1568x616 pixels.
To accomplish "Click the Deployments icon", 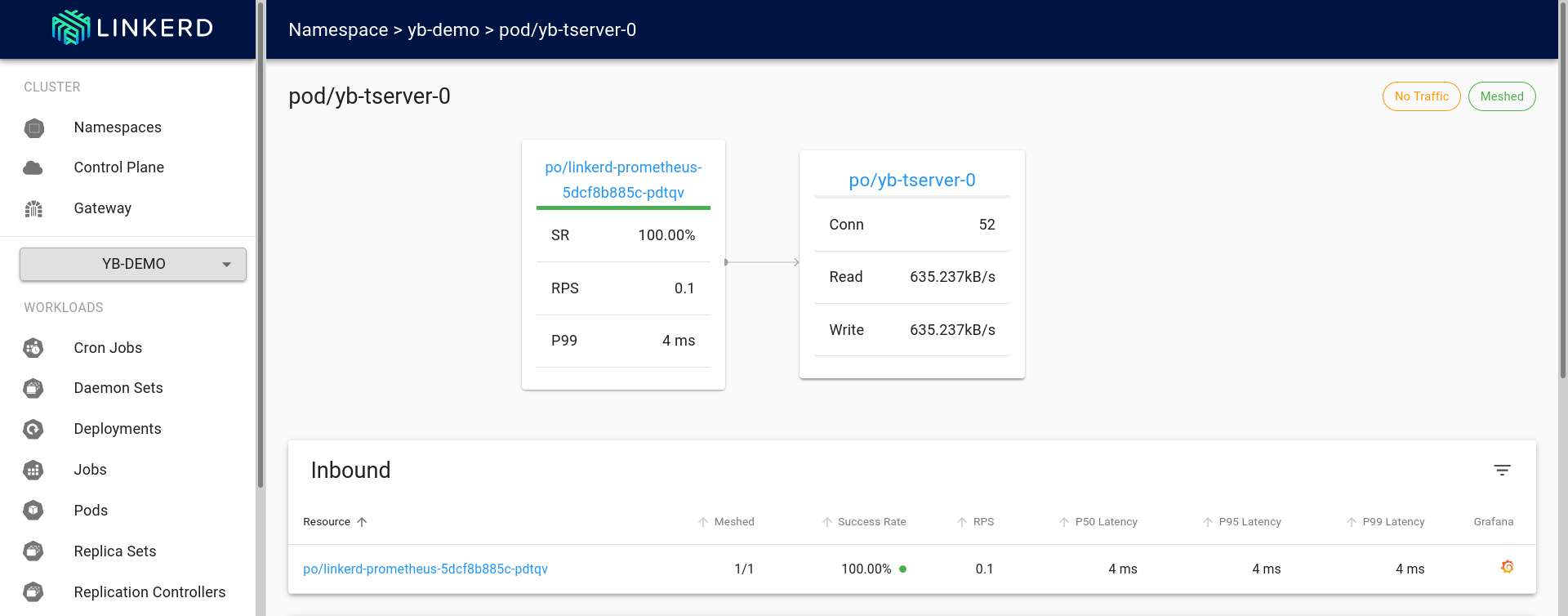I will [33, 429].
